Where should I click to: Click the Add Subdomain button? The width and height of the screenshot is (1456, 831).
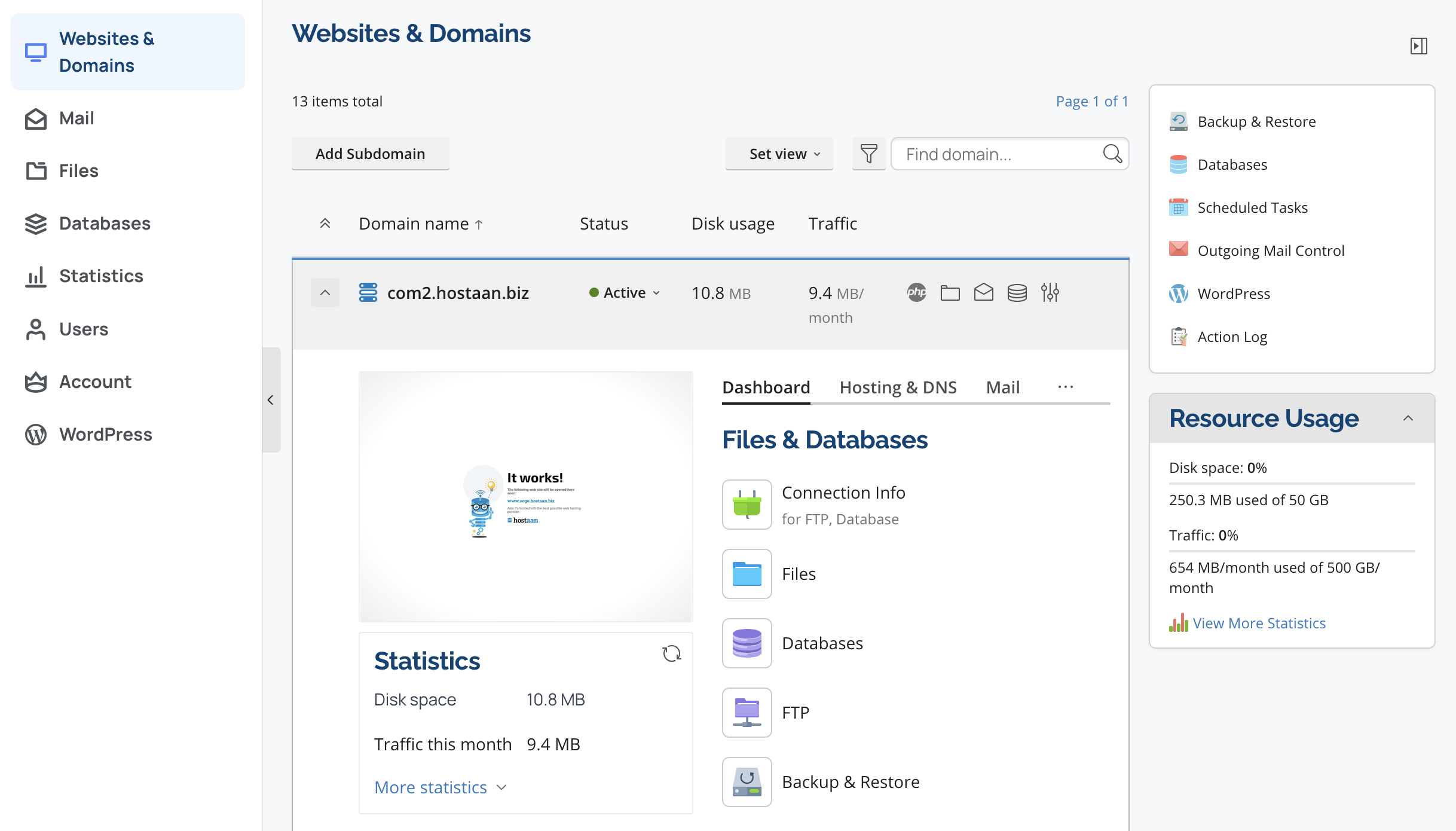coord(370,154)
